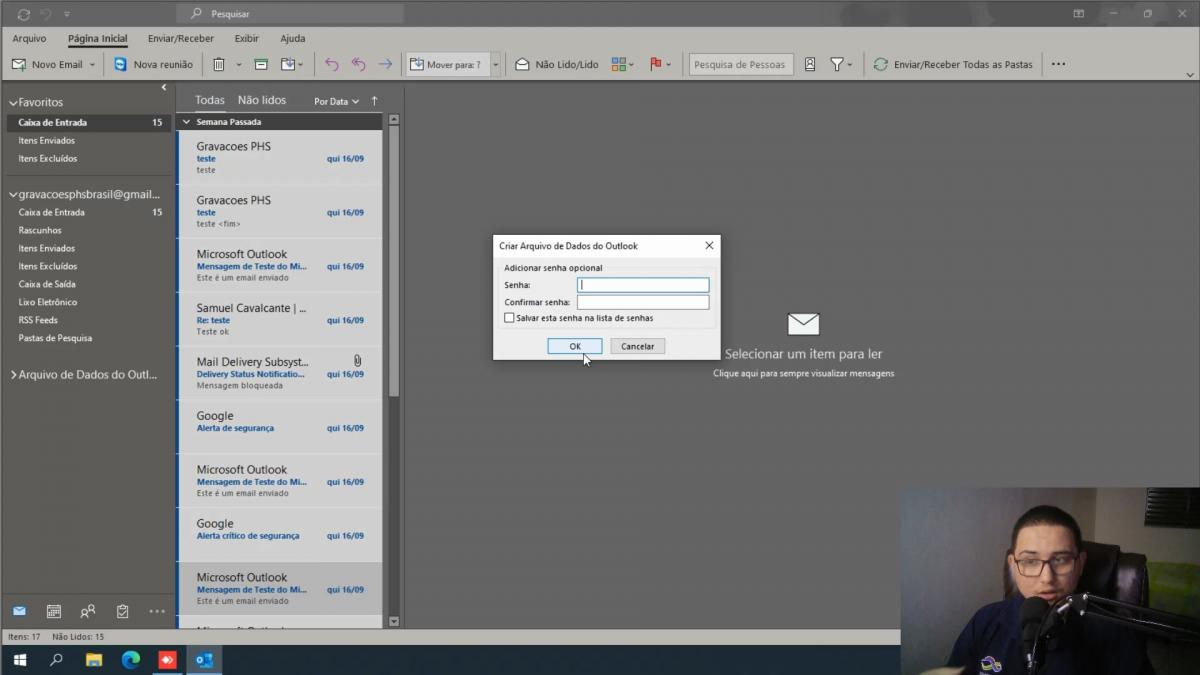The height and width of the screenshot is (675, 1200).
Task: Open the Arquivo menu
Action: tap(29, 38)
